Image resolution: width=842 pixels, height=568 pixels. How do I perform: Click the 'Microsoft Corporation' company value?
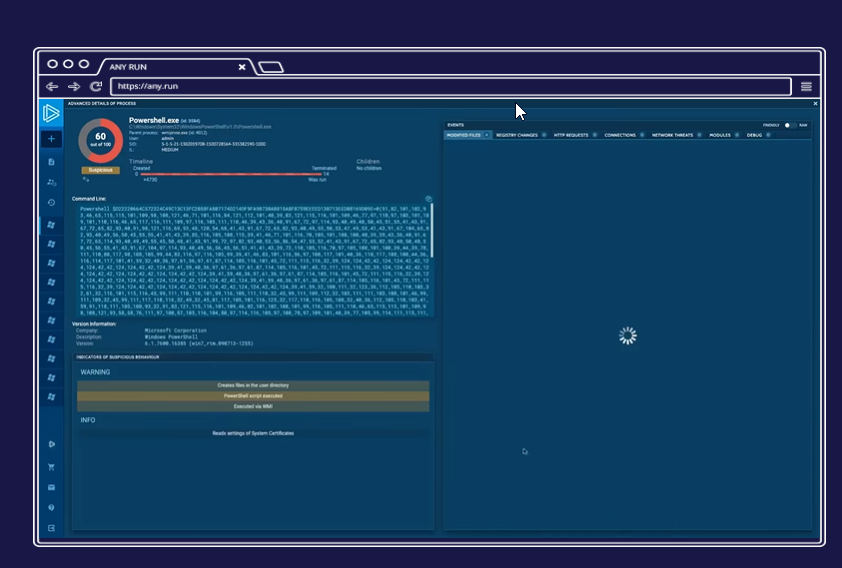coord(176,331)
